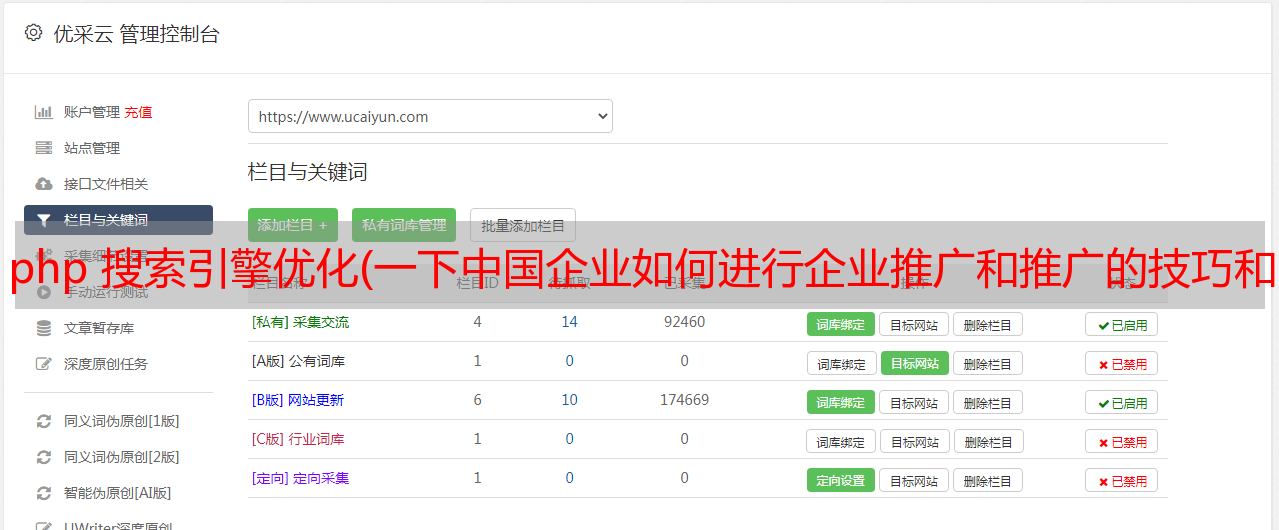
Task: Click 词库绑定 for 网站更新 row
Action: pos(841,402)
